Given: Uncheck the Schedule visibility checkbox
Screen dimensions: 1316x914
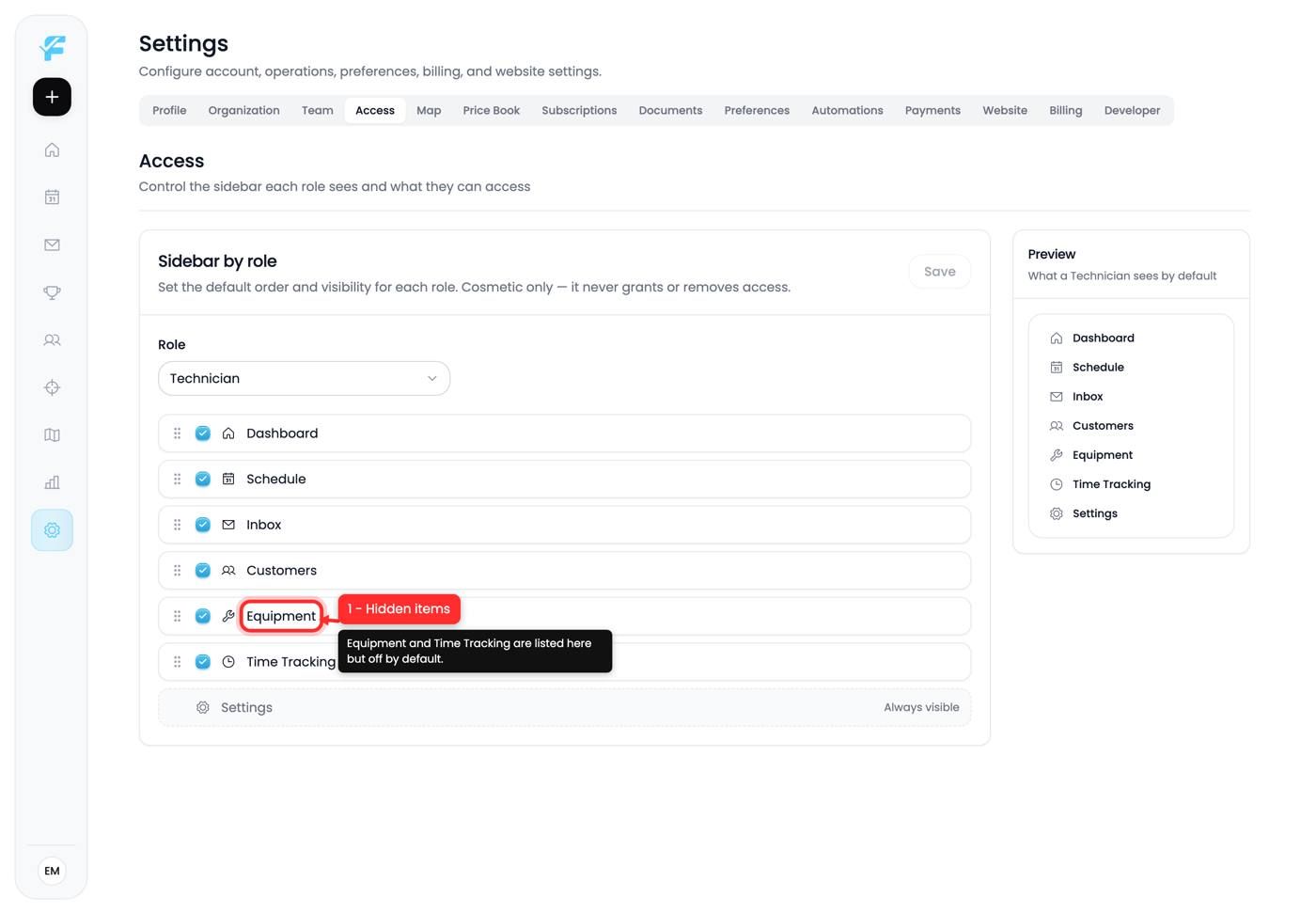Looking at the screenshot, I should (202, 480).
